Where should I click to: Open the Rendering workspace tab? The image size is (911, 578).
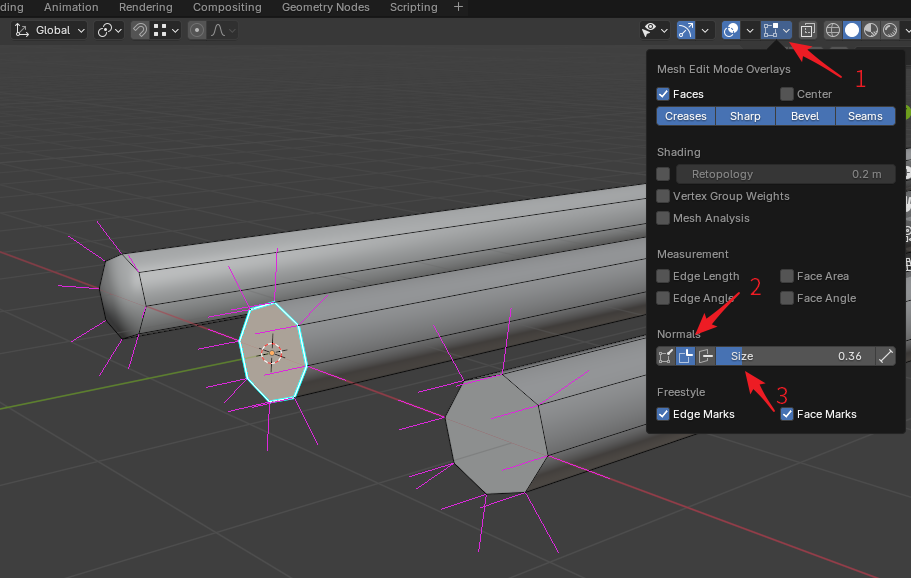tap(145, 7)
